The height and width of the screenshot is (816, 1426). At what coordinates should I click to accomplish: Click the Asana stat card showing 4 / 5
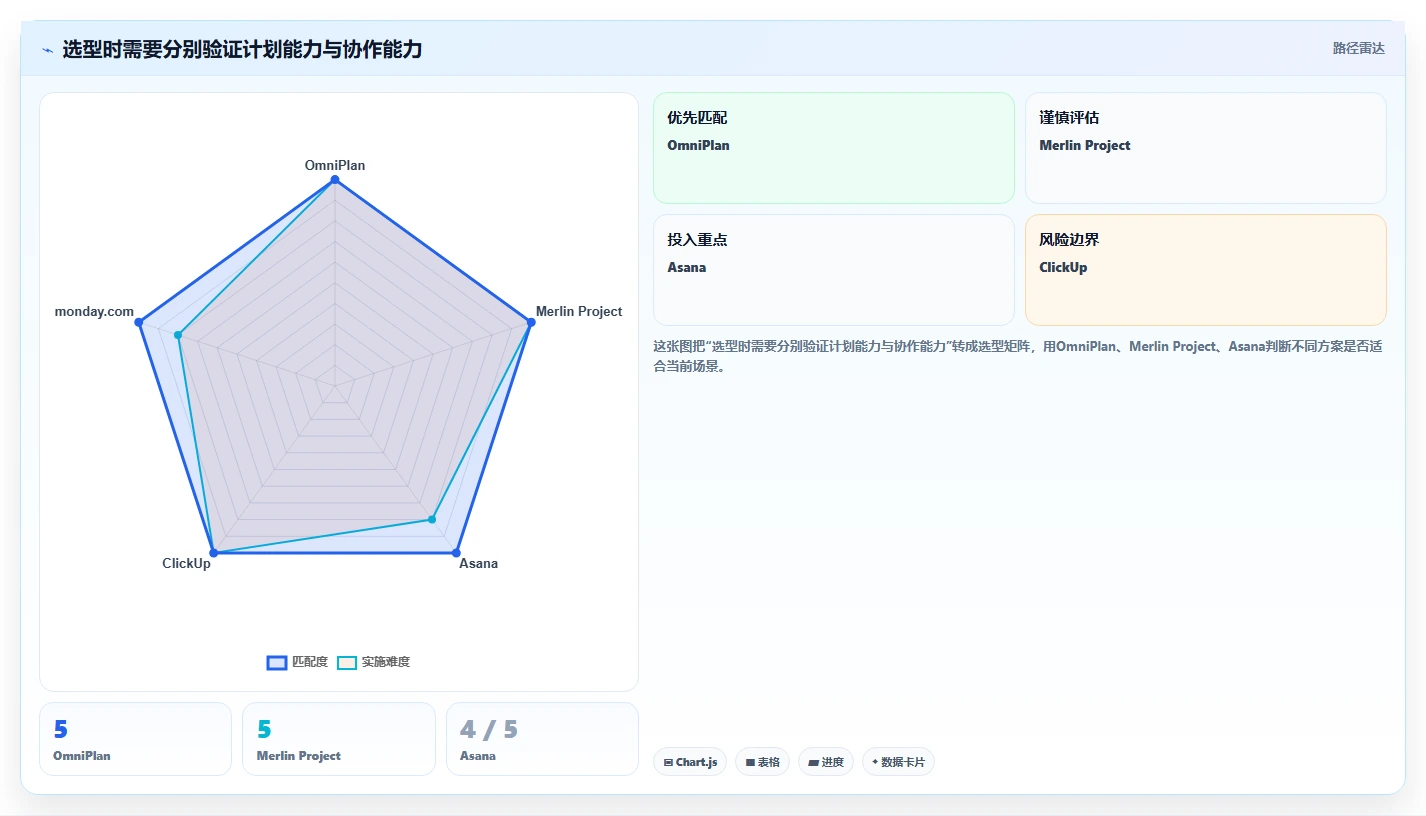coord(542,739)
